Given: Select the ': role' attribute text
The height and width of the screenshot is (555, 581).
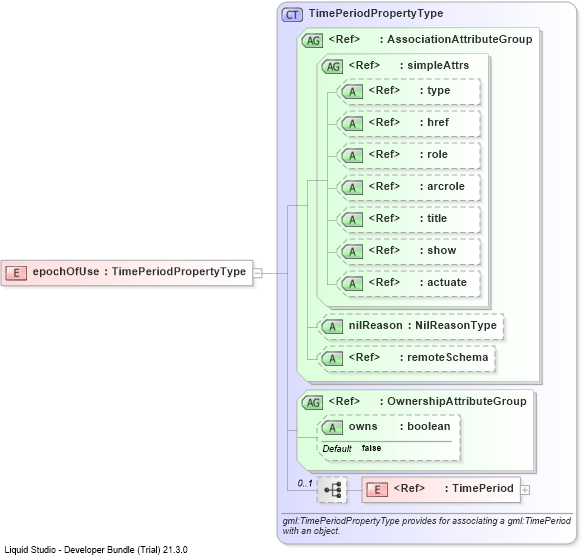Looking at the screenshot, I should [x=434, y=154].
